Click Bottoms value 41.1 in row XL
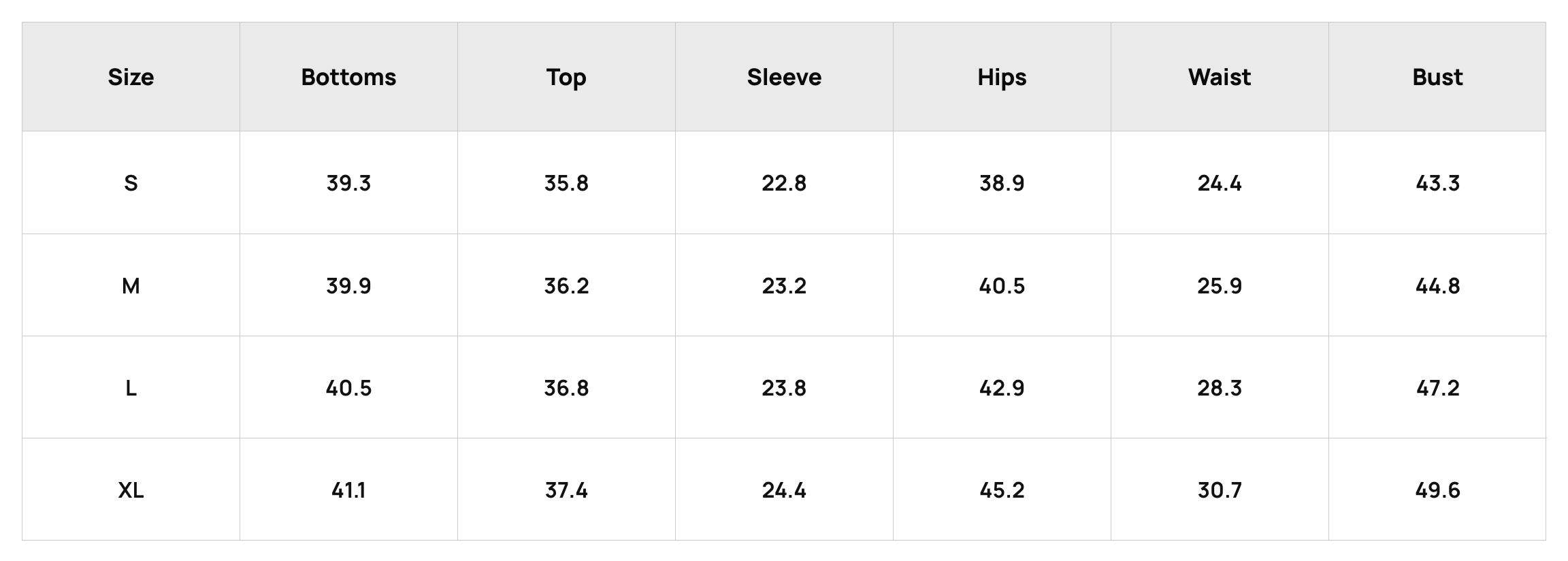 coord(348,490)
